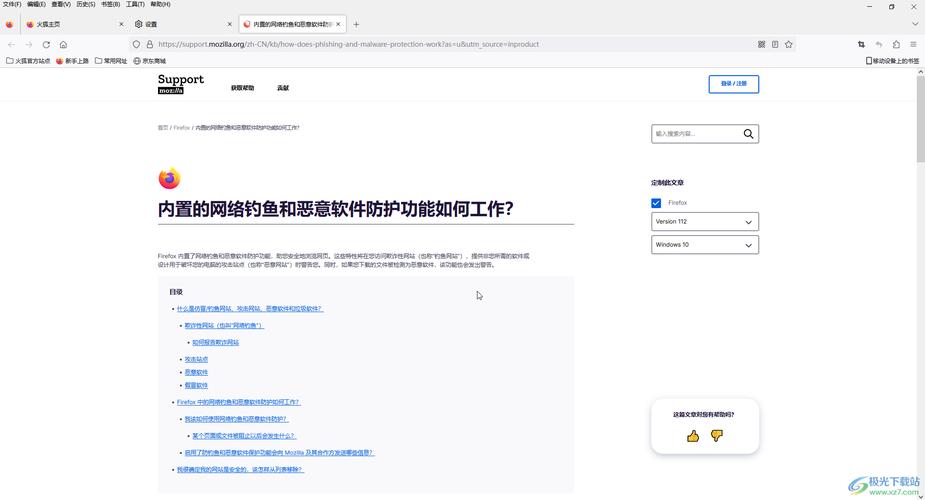This screenshot has height=500, width=925.
Task: Reload the current page
Action: pyautogui.click(x=46, y=44)
